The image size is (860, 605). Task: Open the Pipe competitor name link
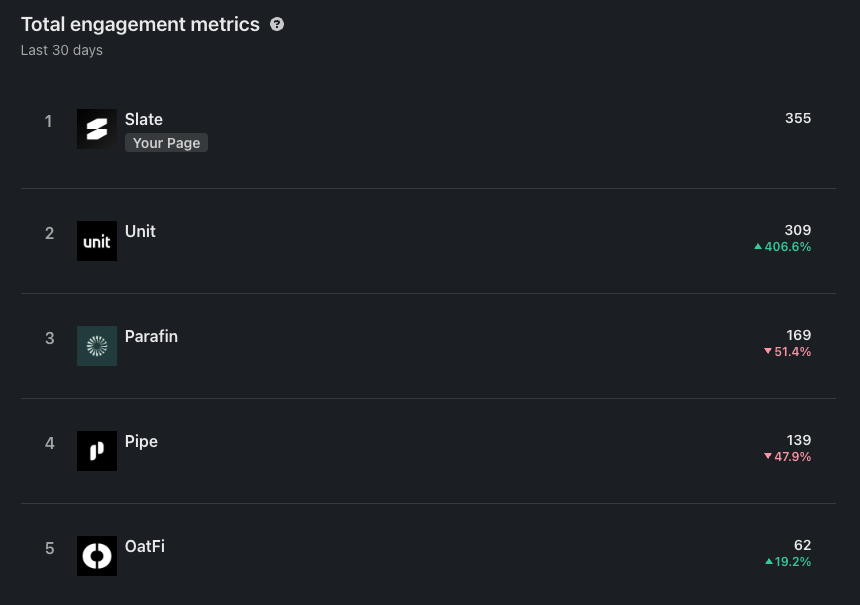coord(141,441)
